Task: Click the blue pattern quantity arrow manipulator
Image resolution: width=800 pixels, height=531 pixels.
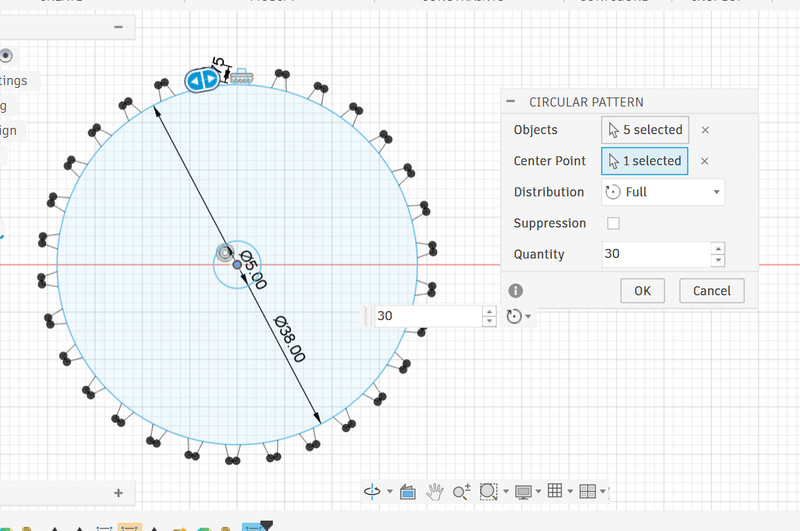Action: [203, 80]
